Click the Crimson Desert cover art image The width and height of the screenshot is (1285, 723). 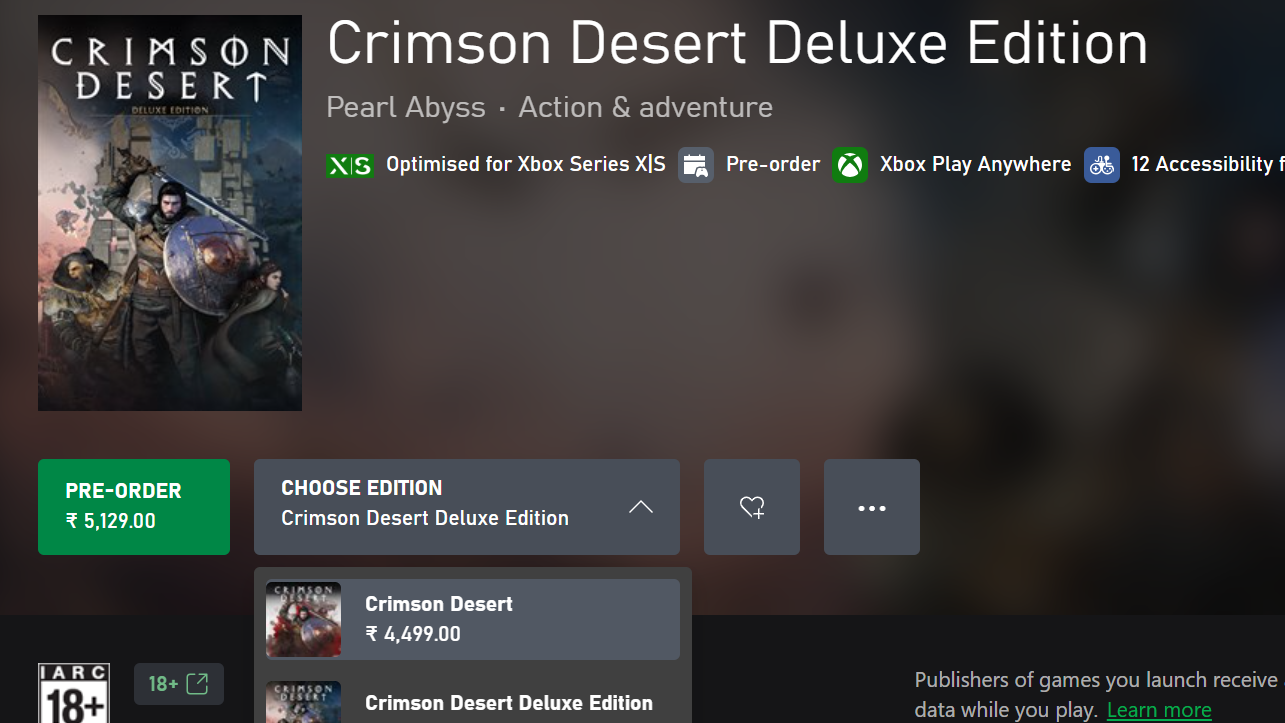[x=170, y=212]
